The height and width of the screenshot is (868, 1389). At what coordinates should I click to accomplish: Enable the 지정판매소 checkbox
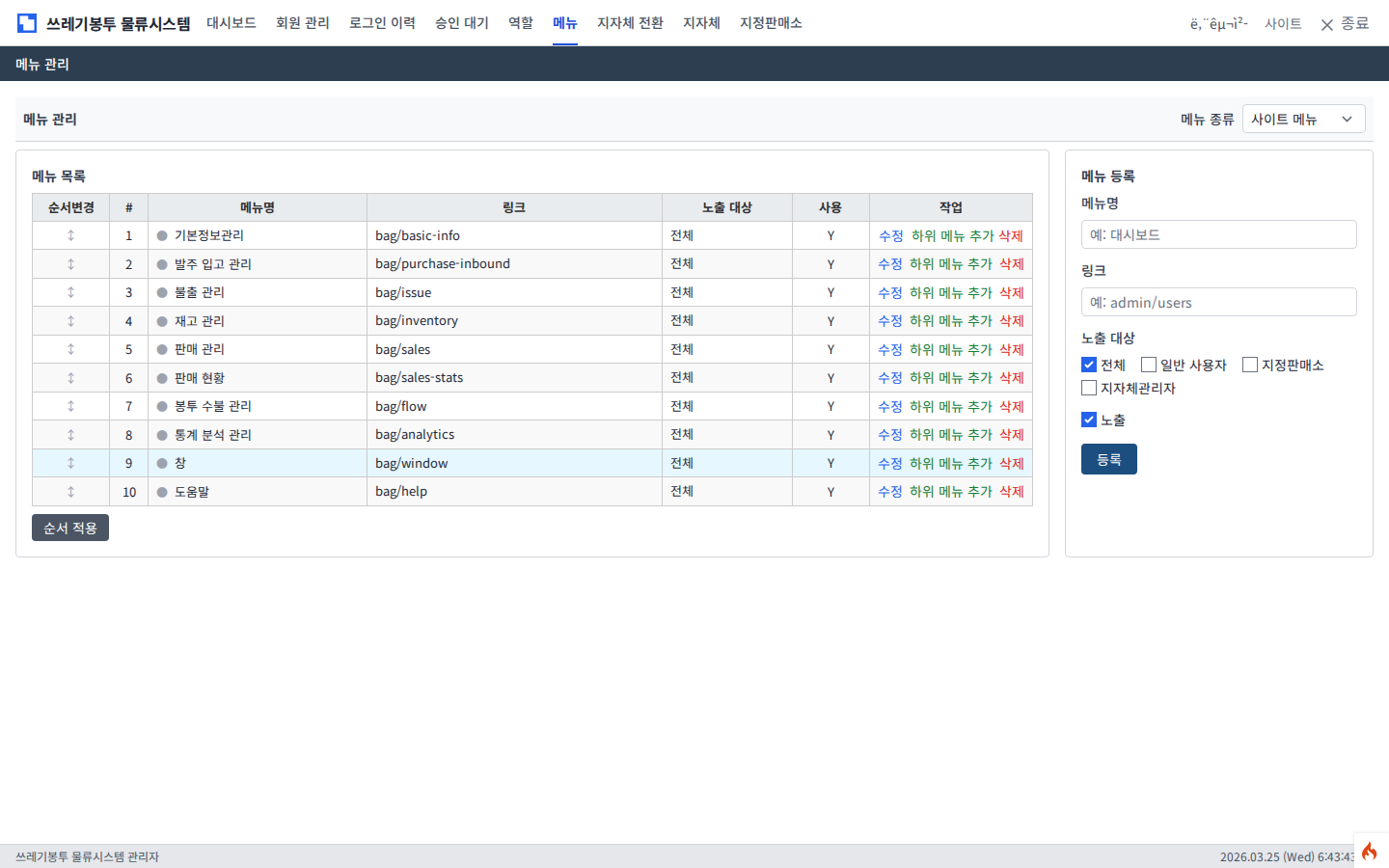pos(1250,365)
